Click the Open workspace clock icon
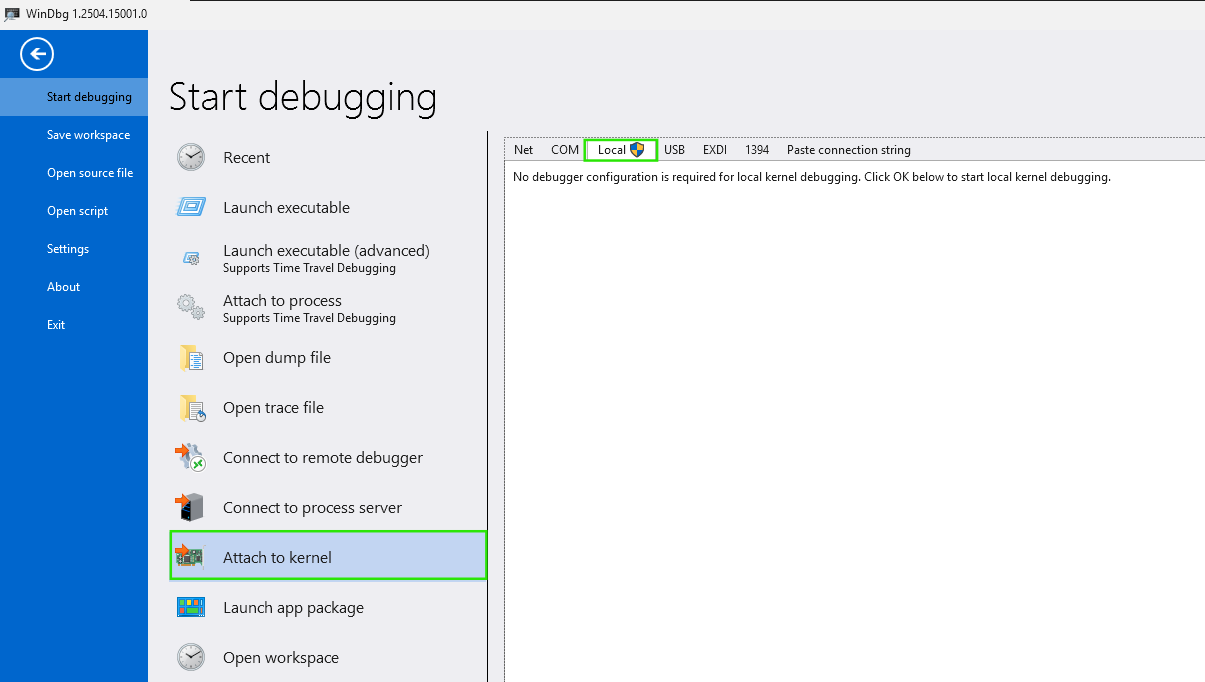 click(191, 657)
